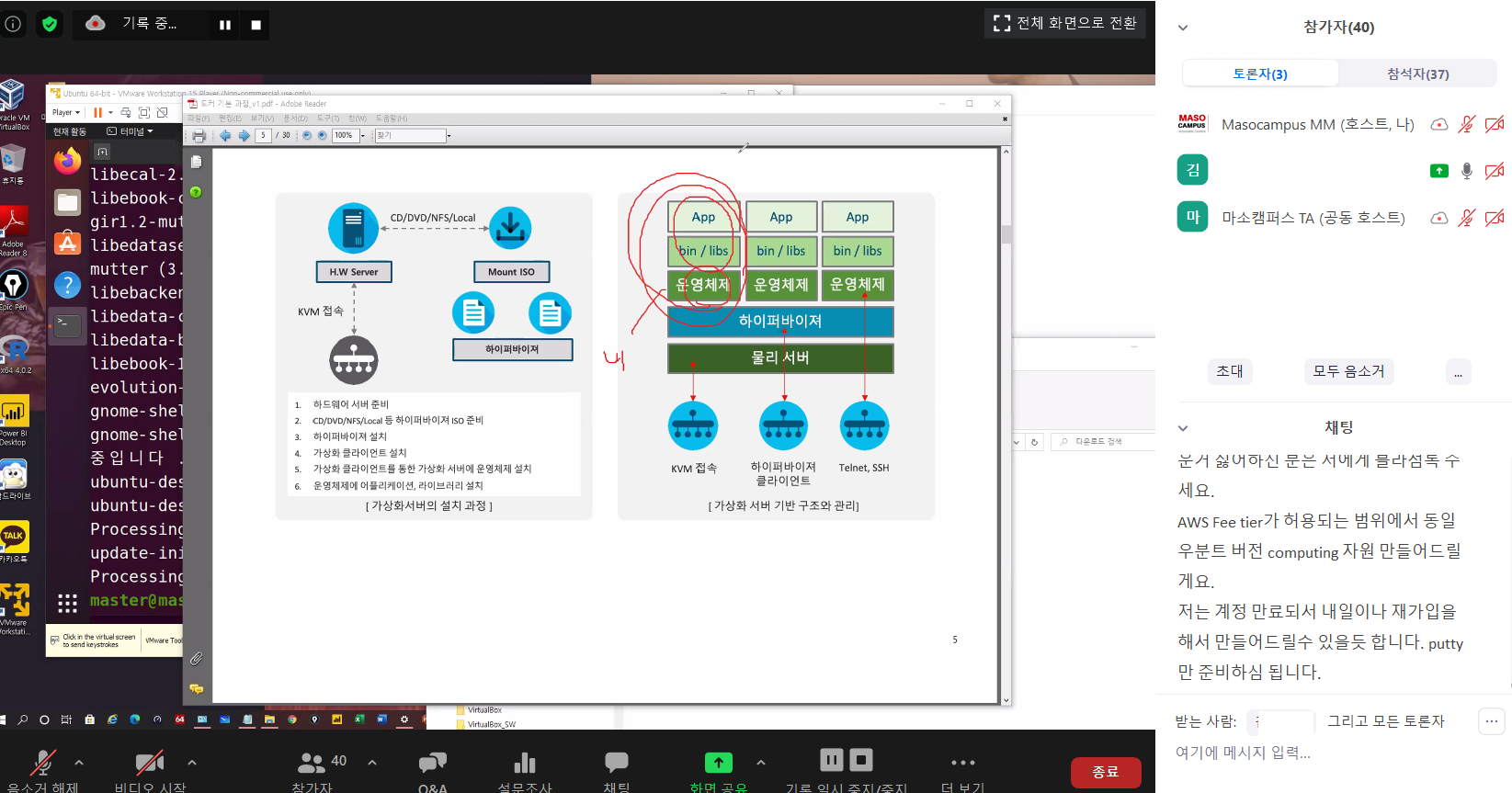This screenshot has height=793, width=1512.
Task: Click the green encryption shield icon
Action: [50, 24]
